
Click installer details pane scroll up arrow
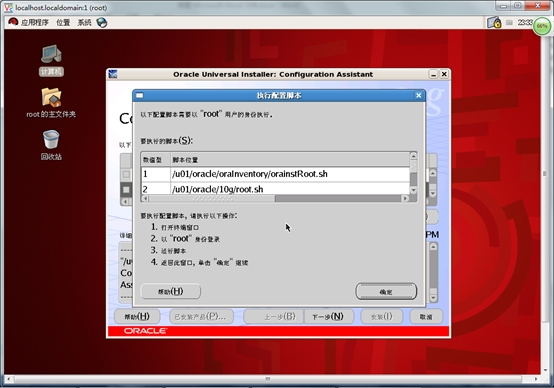433,246
